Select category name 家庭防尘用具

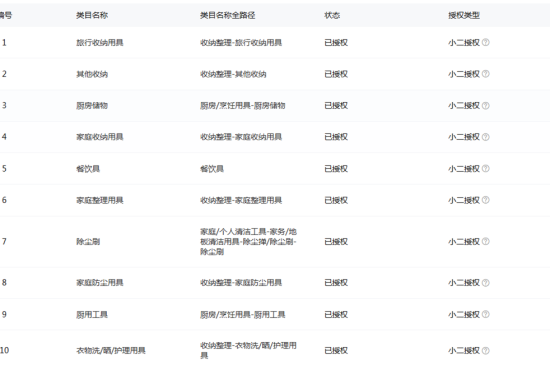point(100,283)
